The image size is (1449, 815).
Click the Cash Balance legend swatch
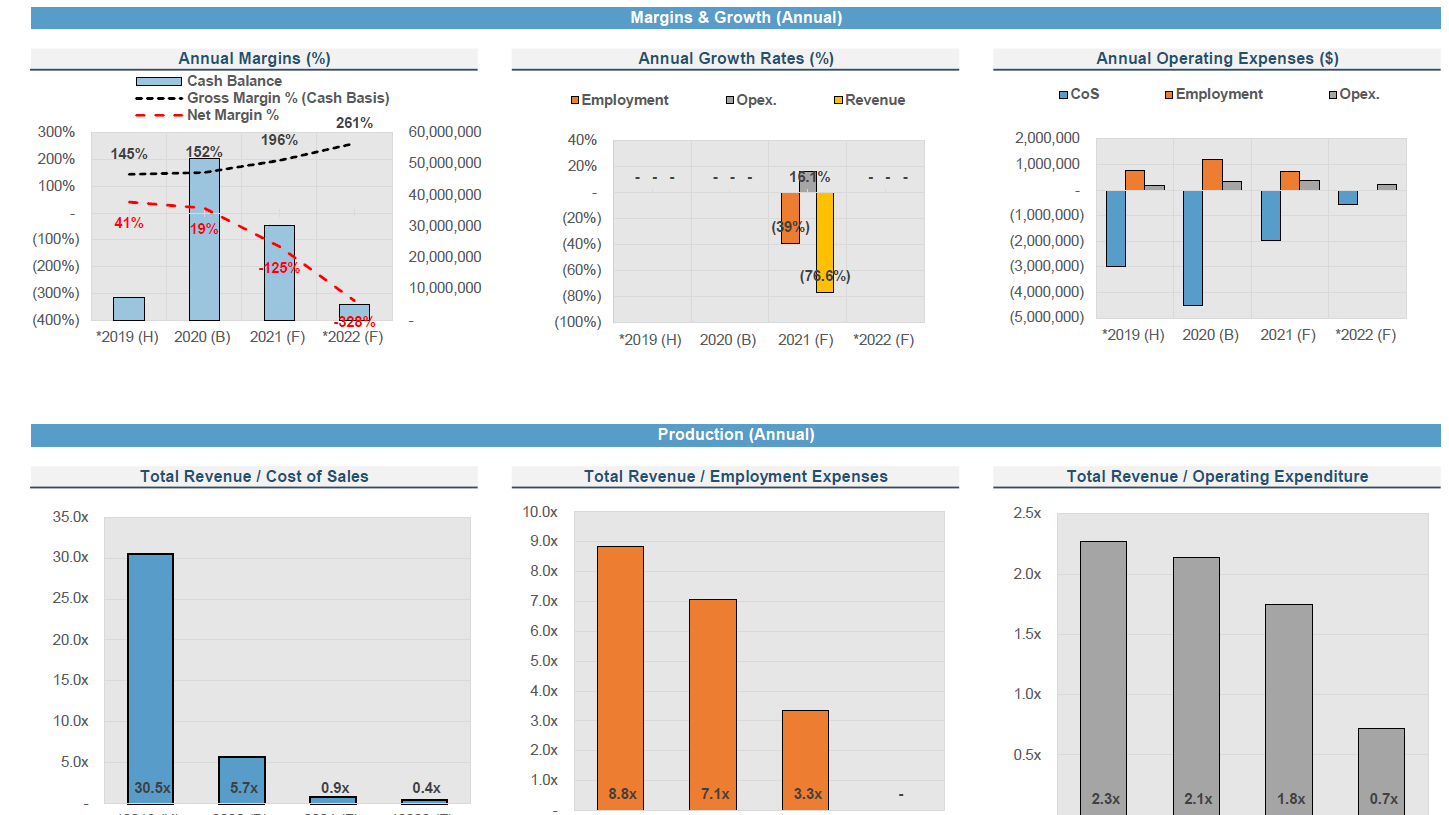pyautogui.click(x=158, y=81)
